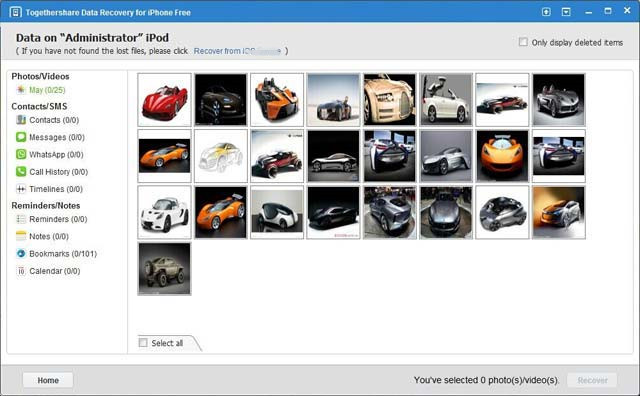Enable Only display deleted items checkbox
The width and height of the screenshot is (640, 396).
pyautogui.click(x=523, y=42)
